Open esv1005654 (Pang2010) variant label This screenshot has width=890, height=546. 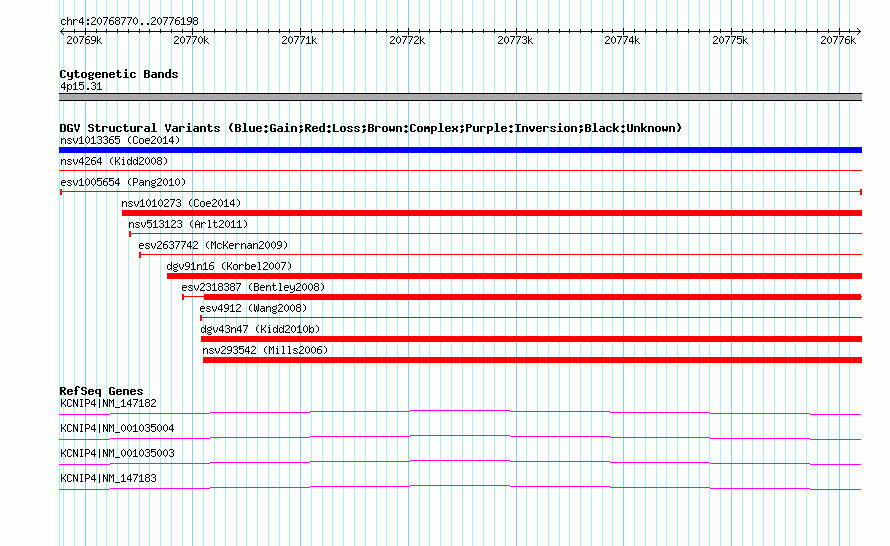pos(123,182)
